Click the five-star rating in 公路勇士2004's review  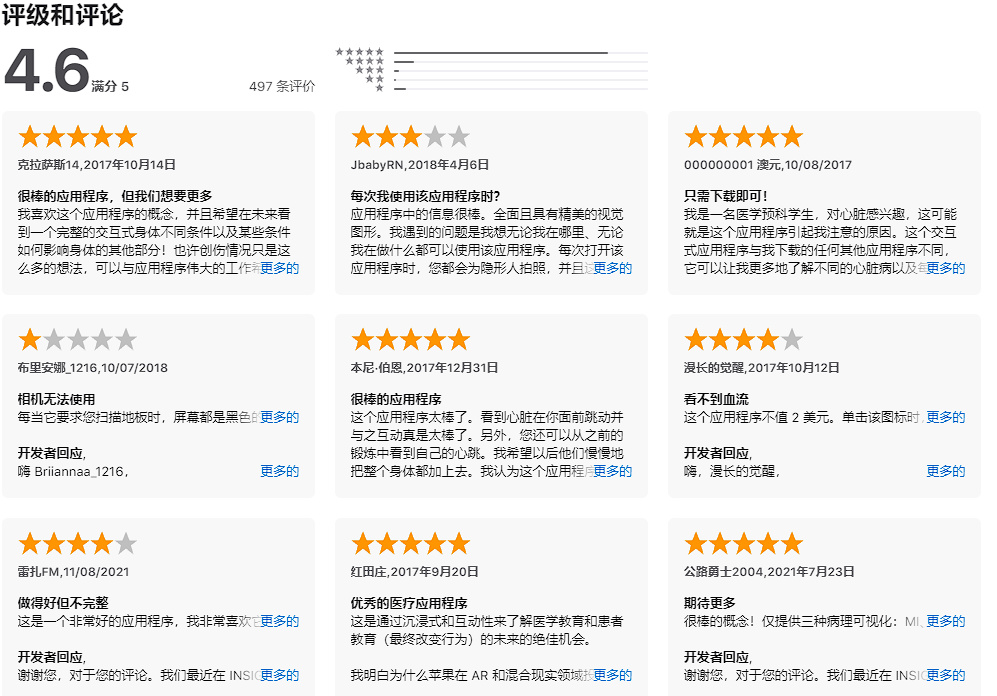pos(743,544)
